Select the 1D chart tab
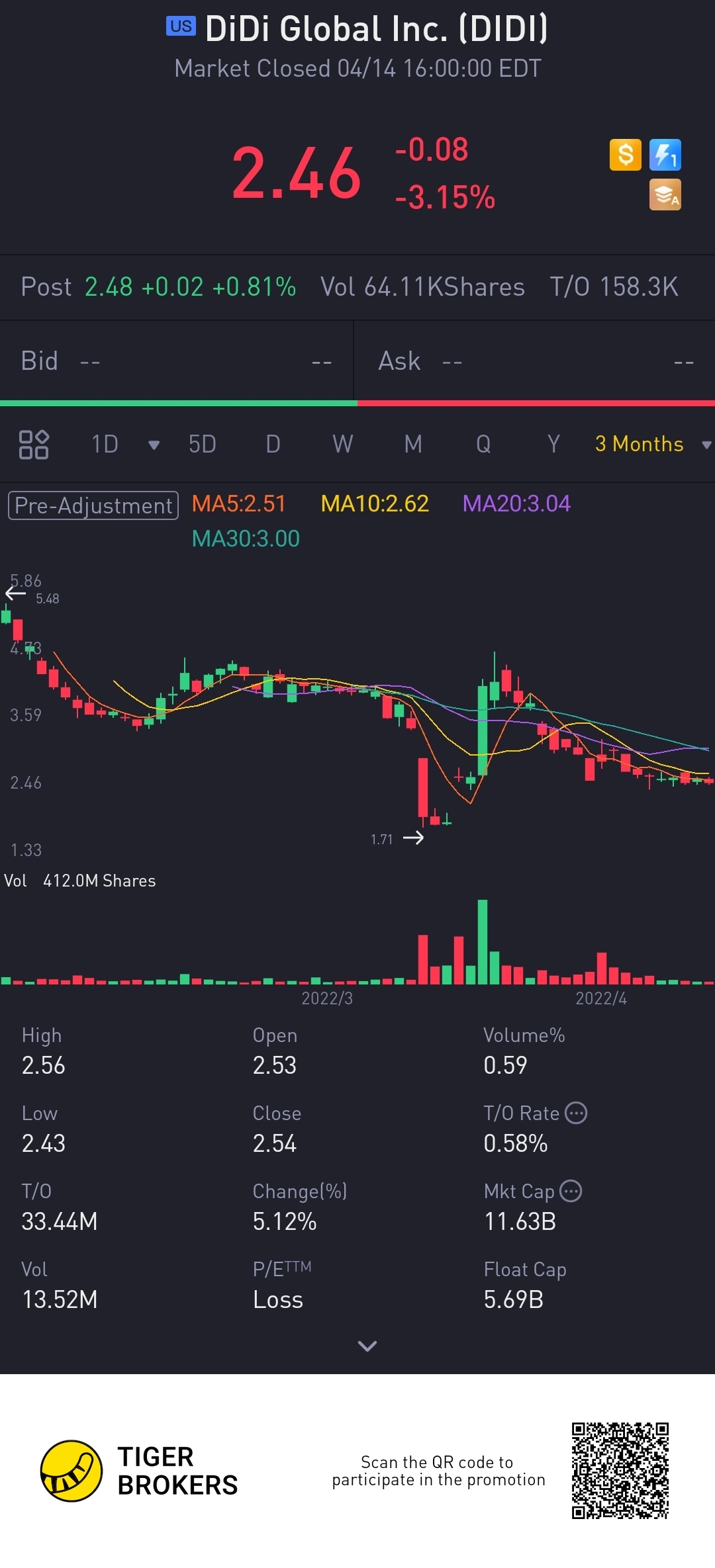715x1568 pixels. coord(105,445)
